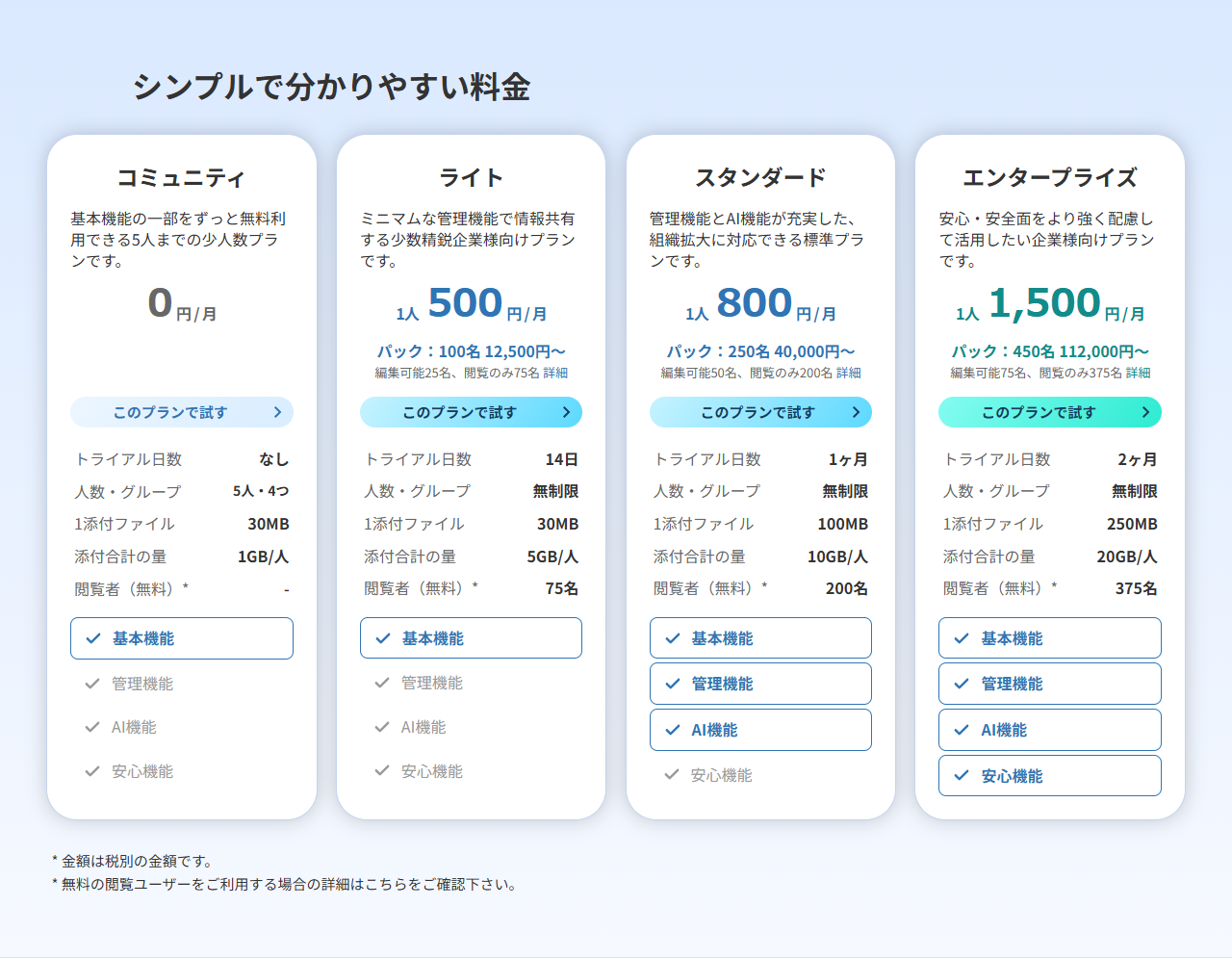Viewport: 1232px width, 958px height.
Task: Click コミュニティ plan's このプランで試す button
Action: (x=182, y=412)
